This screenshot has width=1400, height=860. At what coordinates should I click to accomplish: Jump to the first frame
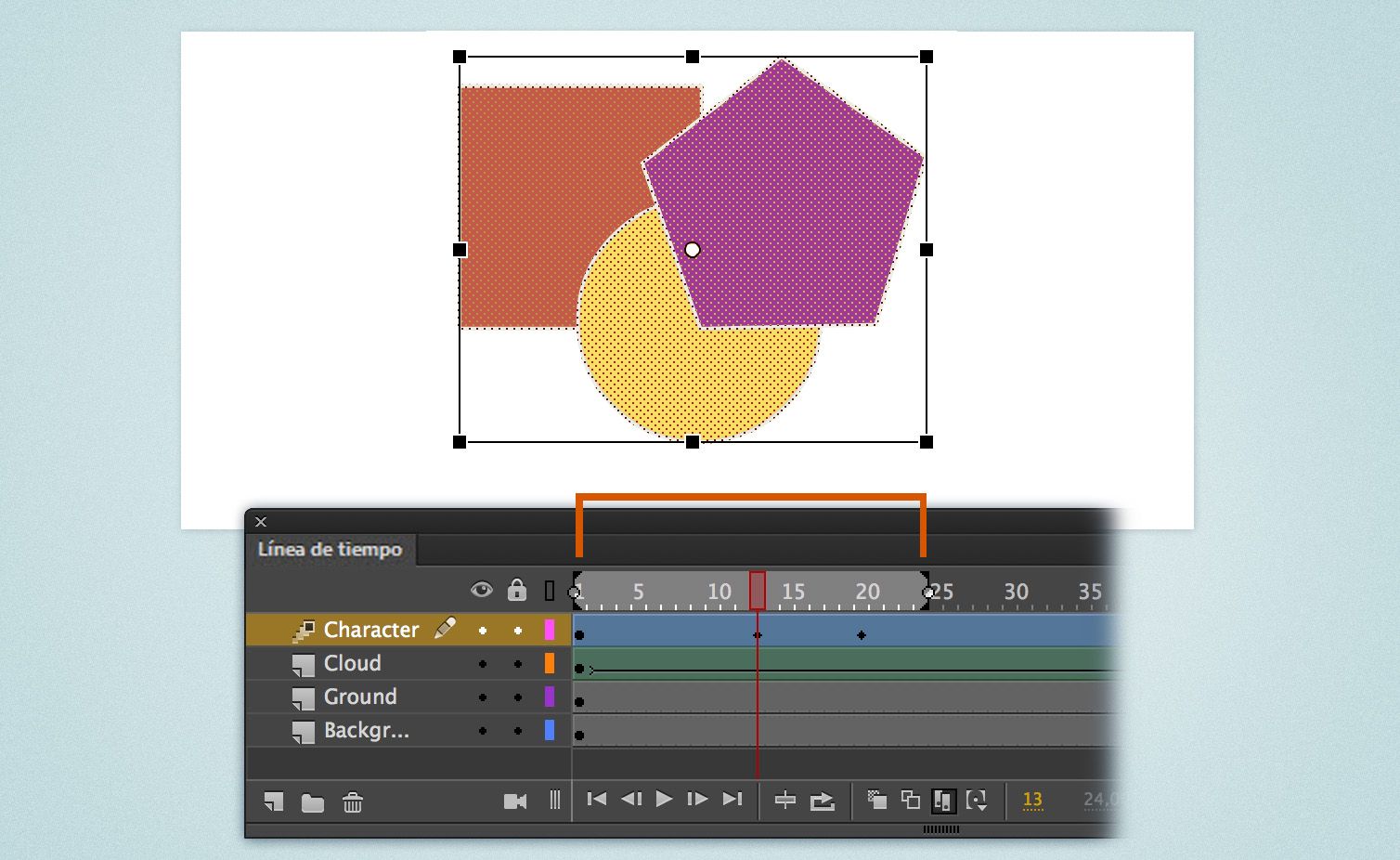(599, 800)
